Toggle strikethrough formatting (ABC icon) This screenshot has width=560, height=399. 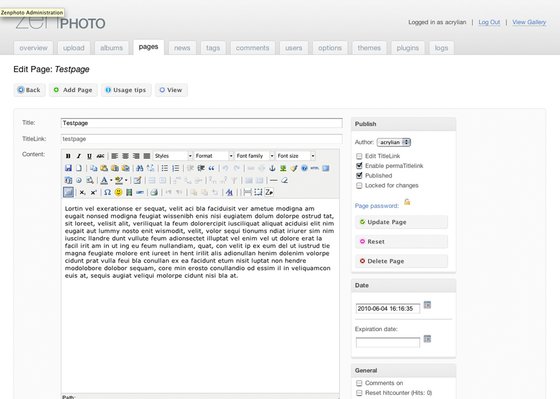pos(100,156)
